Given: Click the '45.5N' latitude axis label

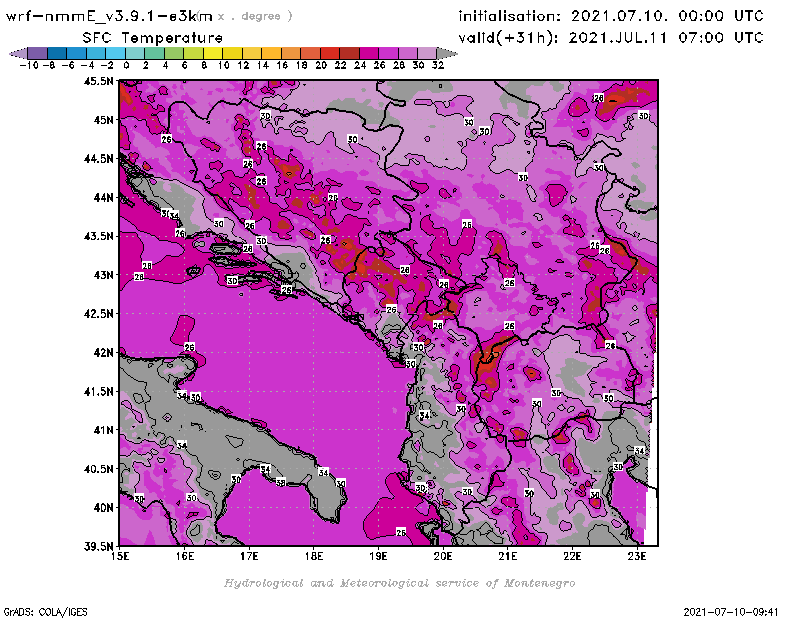Looking at the screenshot, I should click(x=98, y=81).
